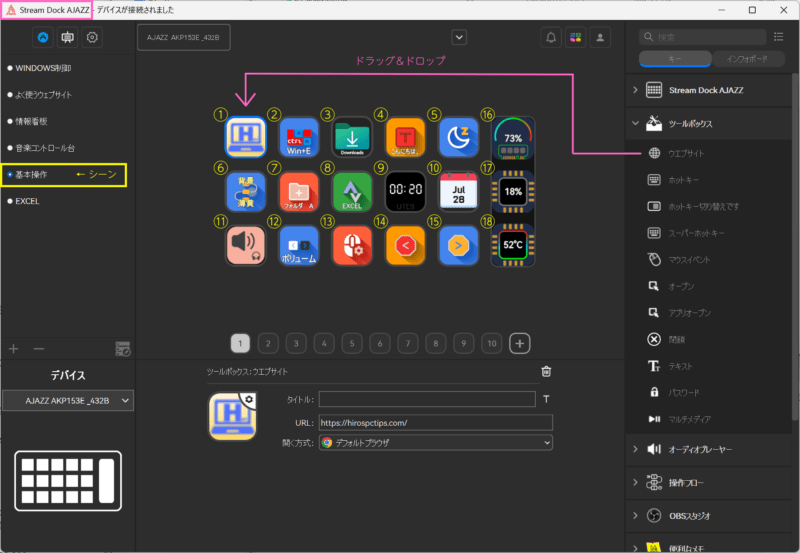Click the Jul 28 calendar key
800x553 pixels.
(458, 192)
